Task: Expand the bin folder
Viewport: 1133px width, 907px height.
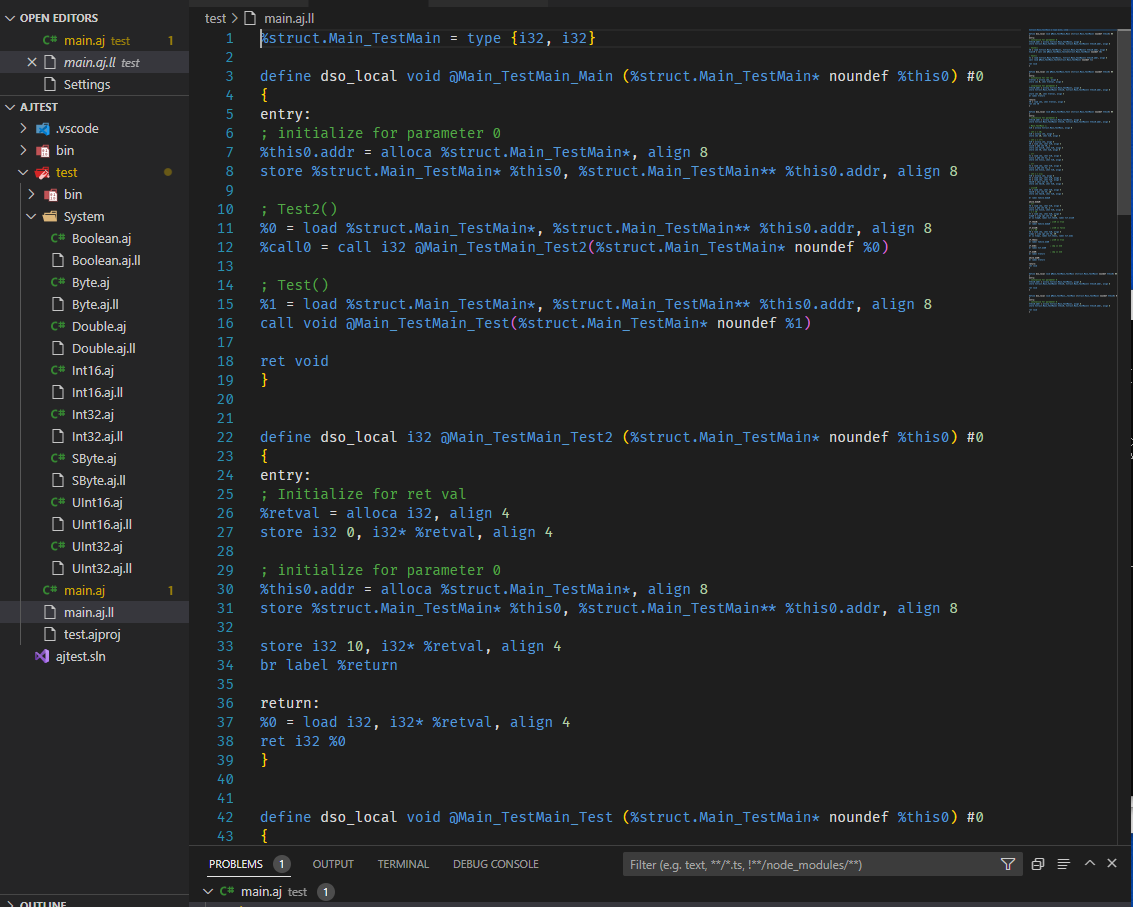Action: pos(30,194)
